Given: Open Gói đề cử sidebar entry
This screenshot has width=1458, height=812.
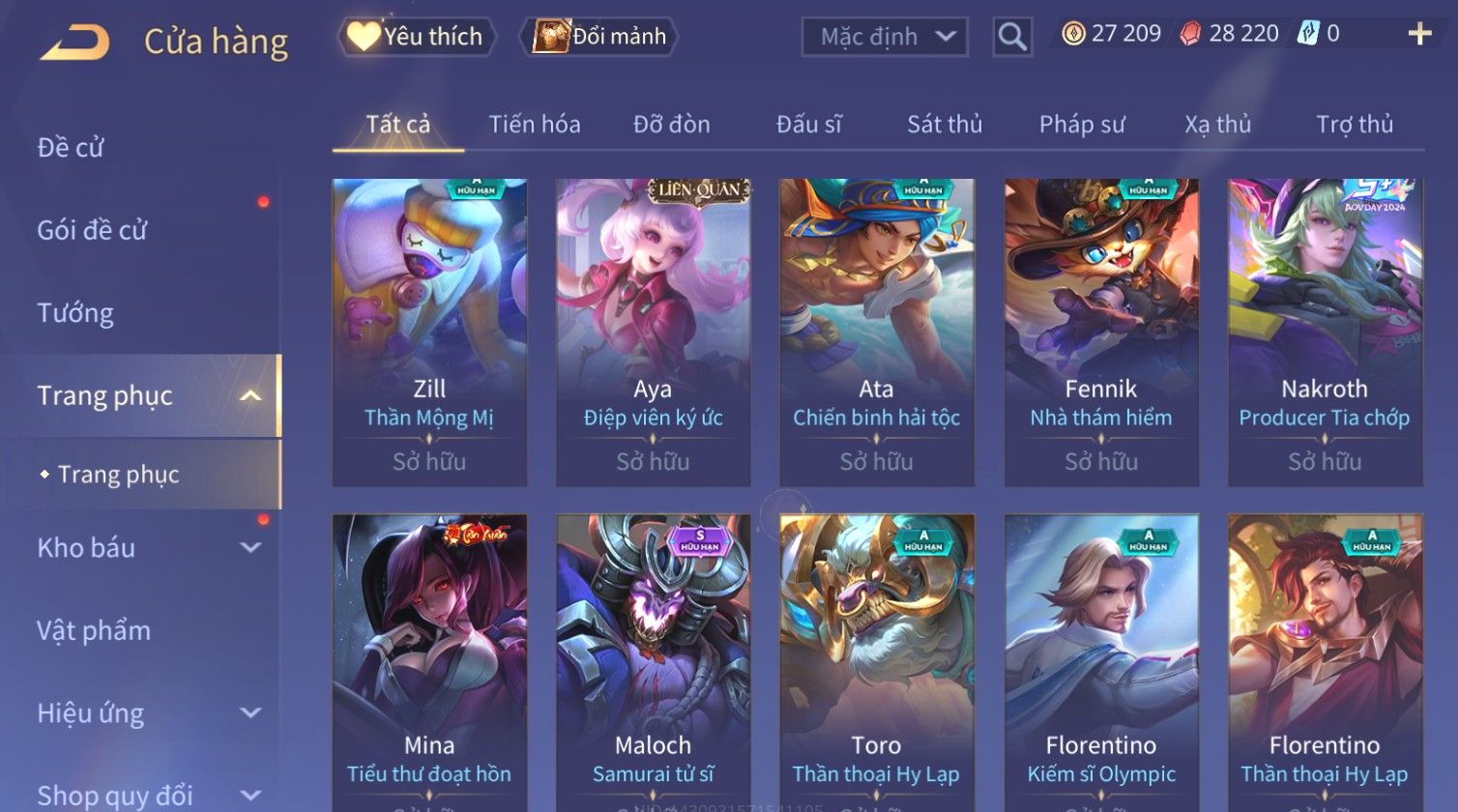Looking at the screenshot, I should [92, 230].
